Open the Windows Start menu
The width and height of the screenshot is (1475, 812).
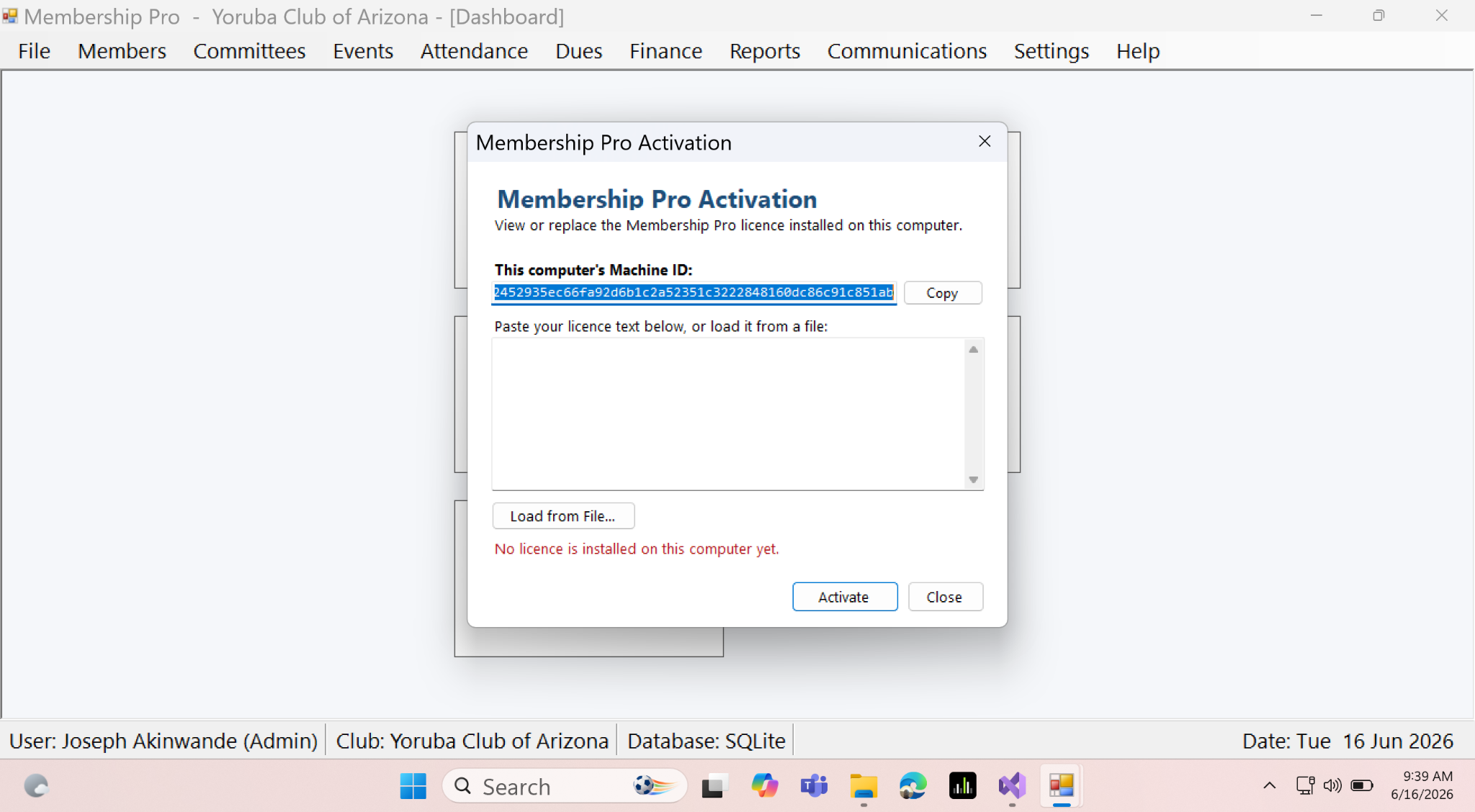point(413,786)
